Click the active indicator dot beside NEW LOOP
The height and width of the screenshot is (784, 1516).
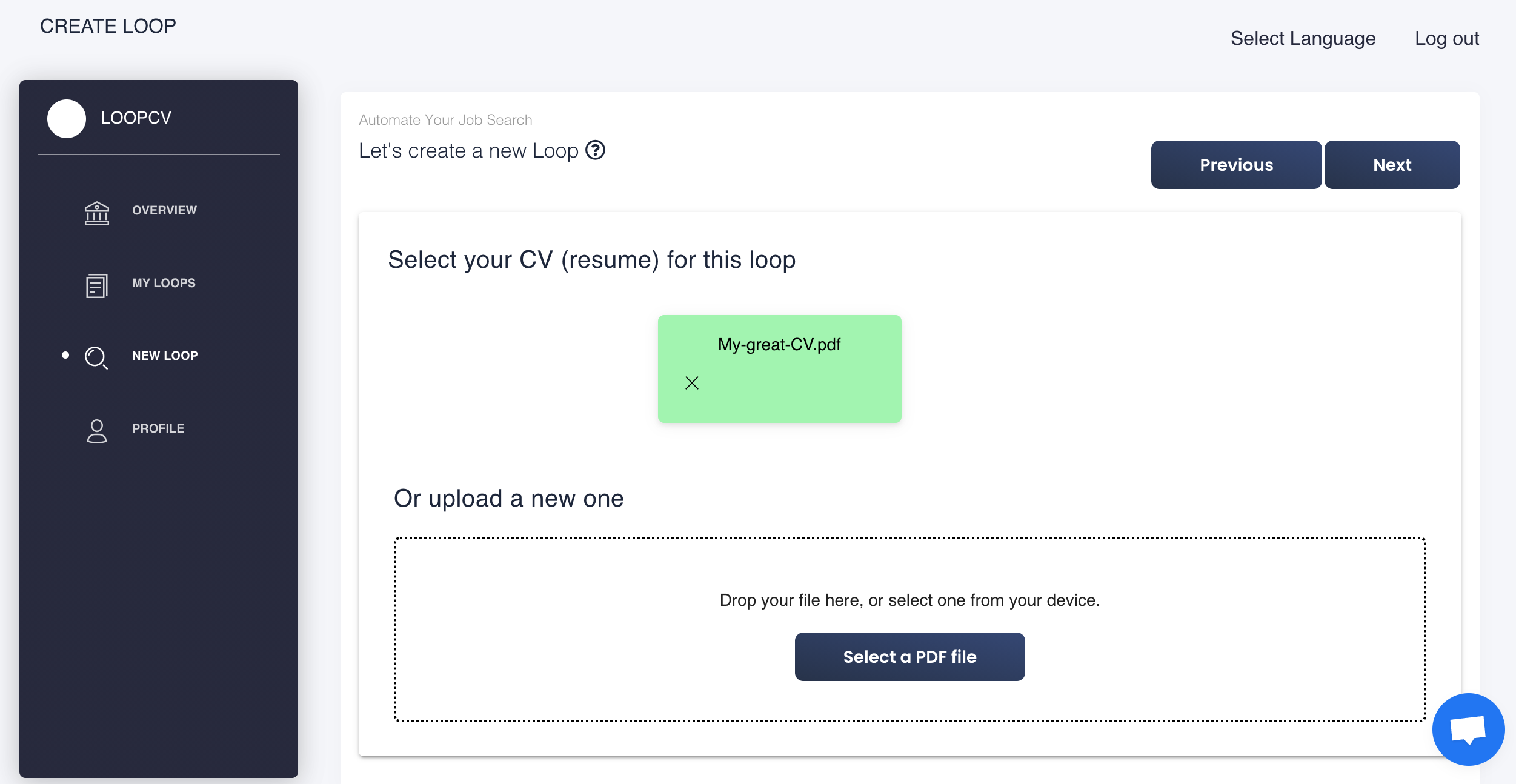[x=64, y=355]
